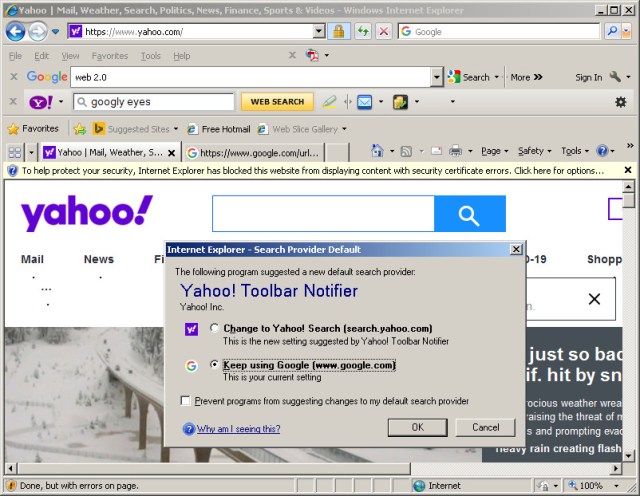Click the blue Help question icon

point(602,151)
